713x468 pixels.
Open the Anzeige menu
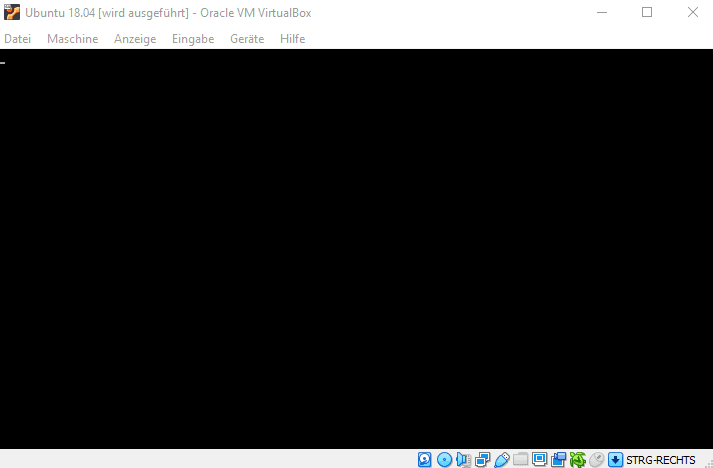pyautogui.click(x=135, y=39)
